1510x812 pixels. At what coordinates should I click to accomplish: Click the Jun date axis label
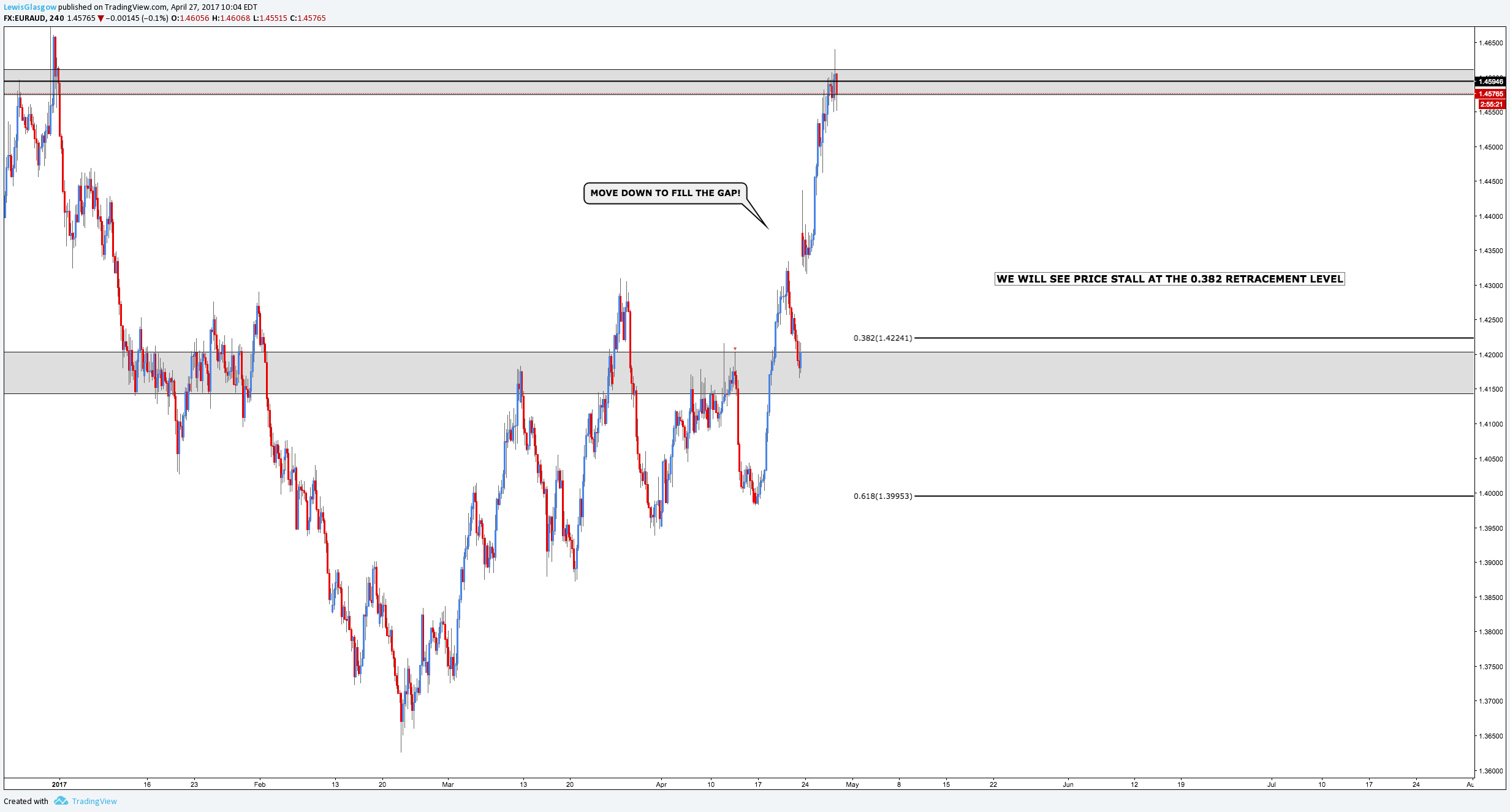[1068, 784]
